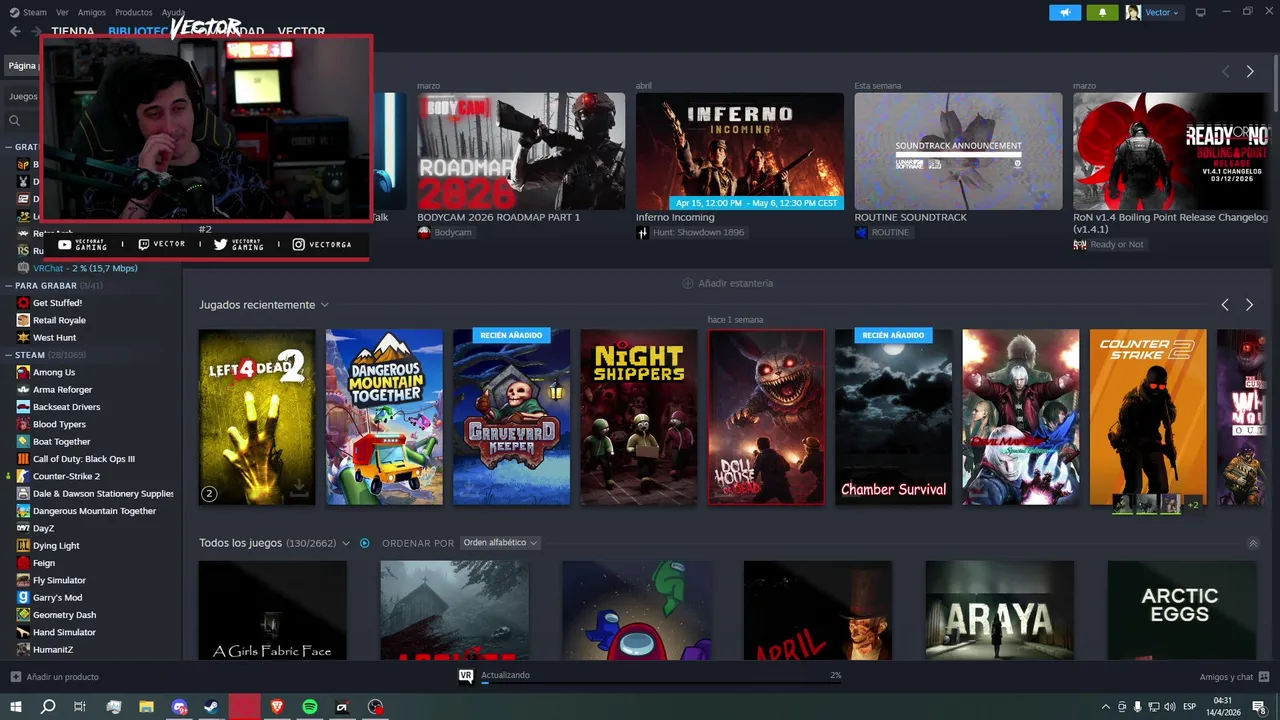Image resolution: width=1280 pixels, height=720 pixels.
Task: Open VRChat updating entry in sidebar
Action: [85, 268]
